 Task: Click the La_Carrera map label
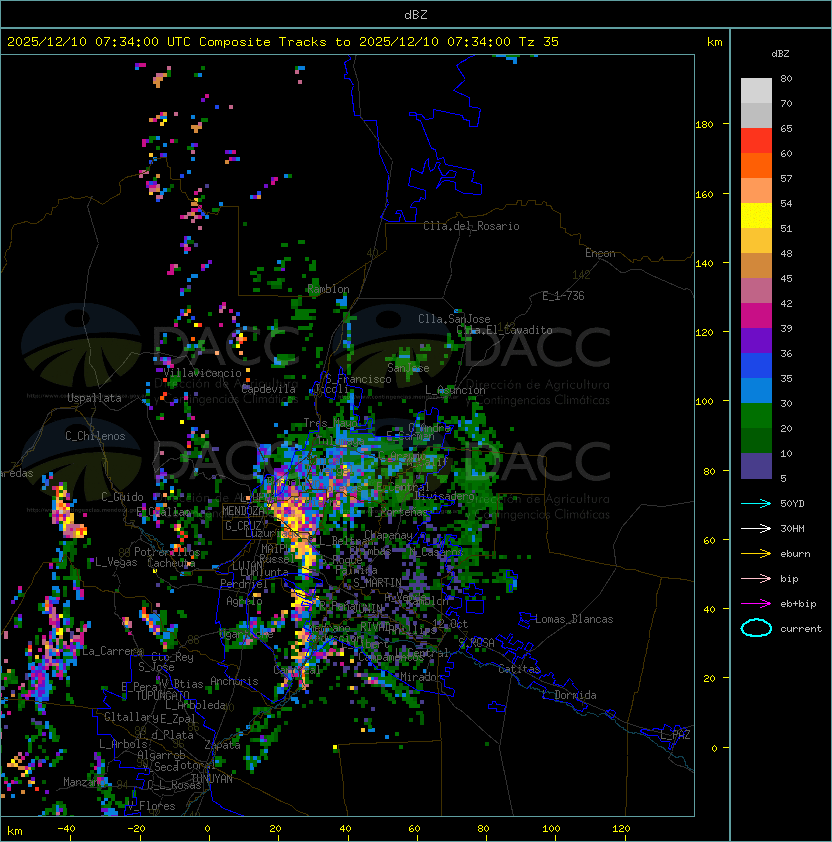[112, 651]
